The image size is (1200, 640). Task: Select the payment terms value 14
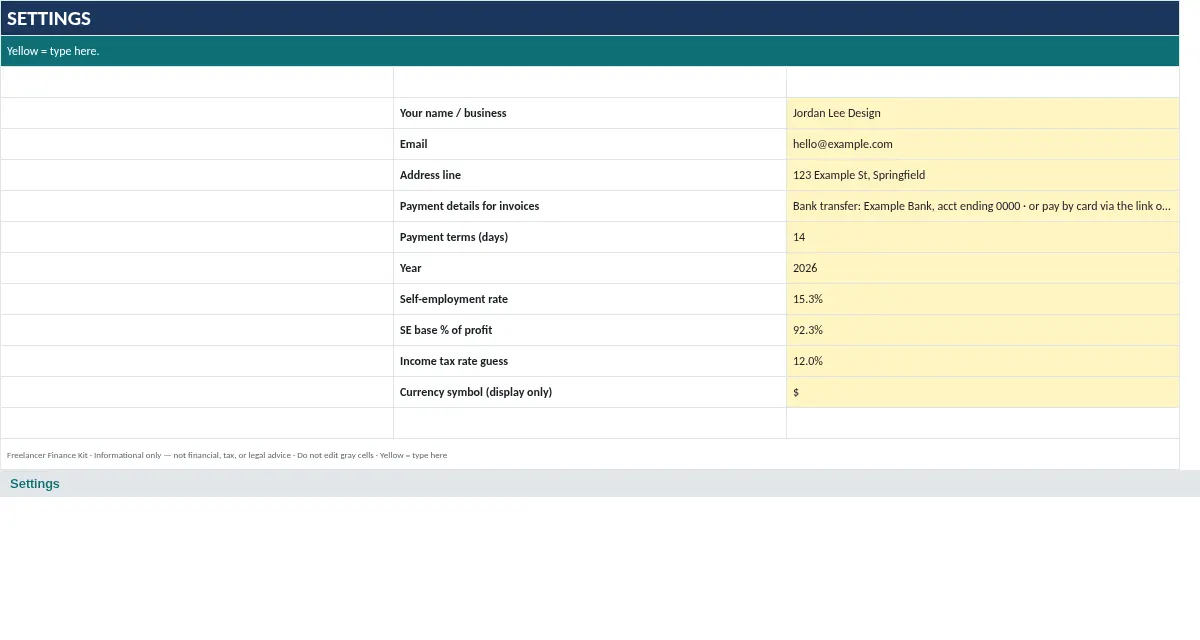pos(983,237)
